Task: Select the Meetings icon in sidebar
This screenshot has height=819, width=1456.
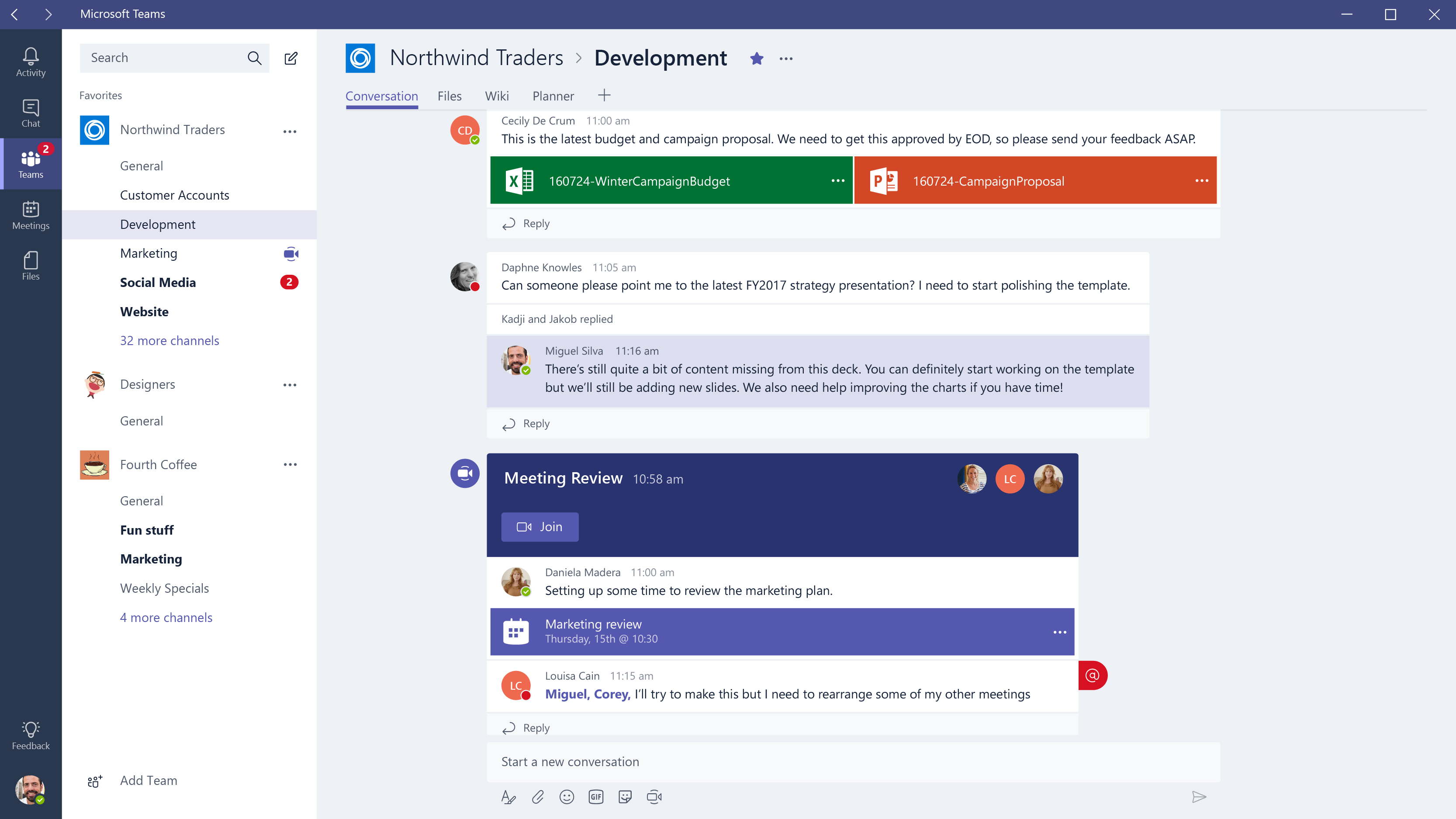Action: click(30, 214)
